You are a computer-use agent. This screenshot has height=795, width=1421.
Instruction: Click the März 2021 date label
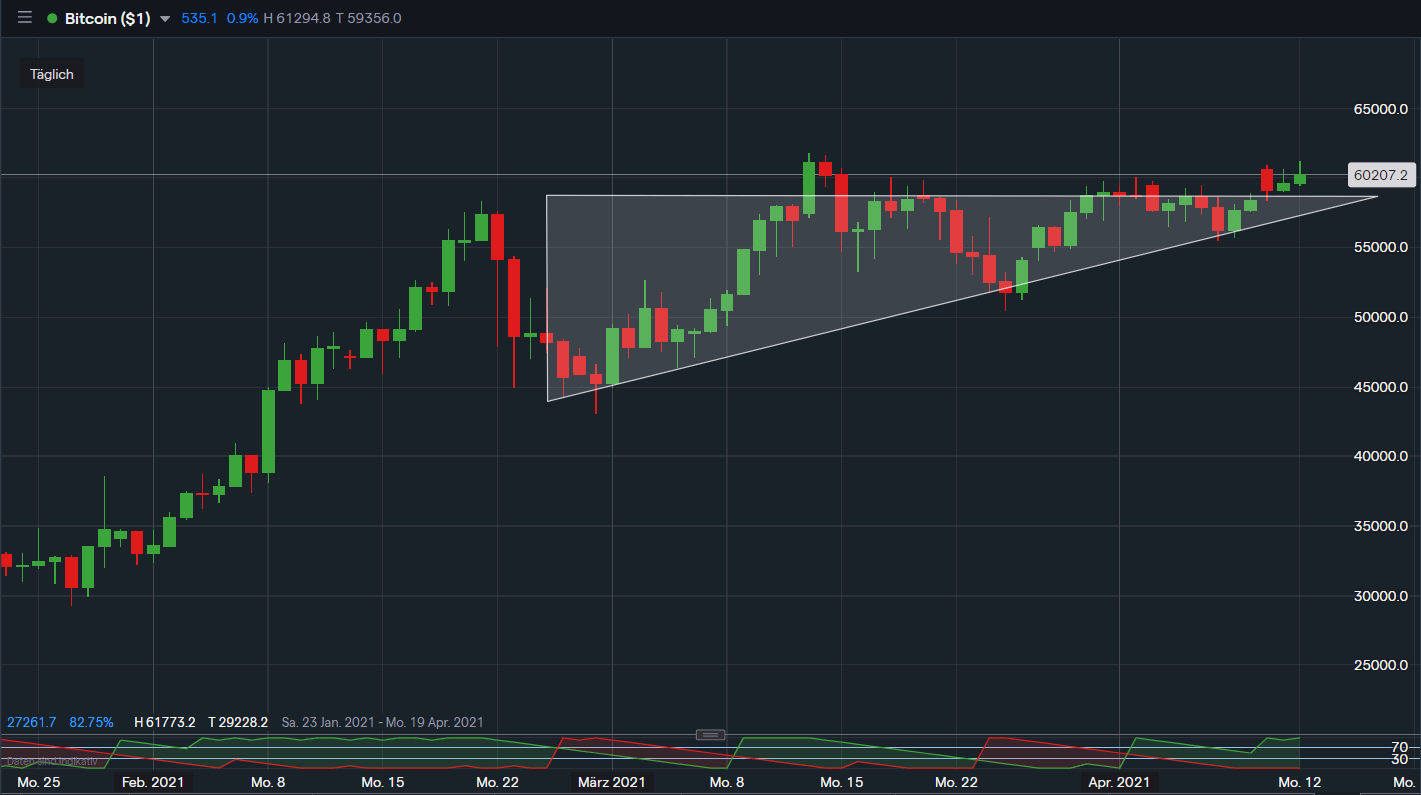(611, 781)
